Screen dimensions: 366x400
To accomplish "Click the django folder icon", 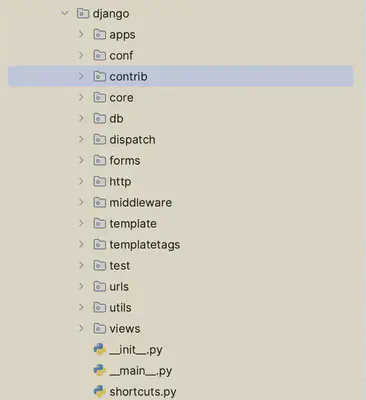I will click(83, 13).
